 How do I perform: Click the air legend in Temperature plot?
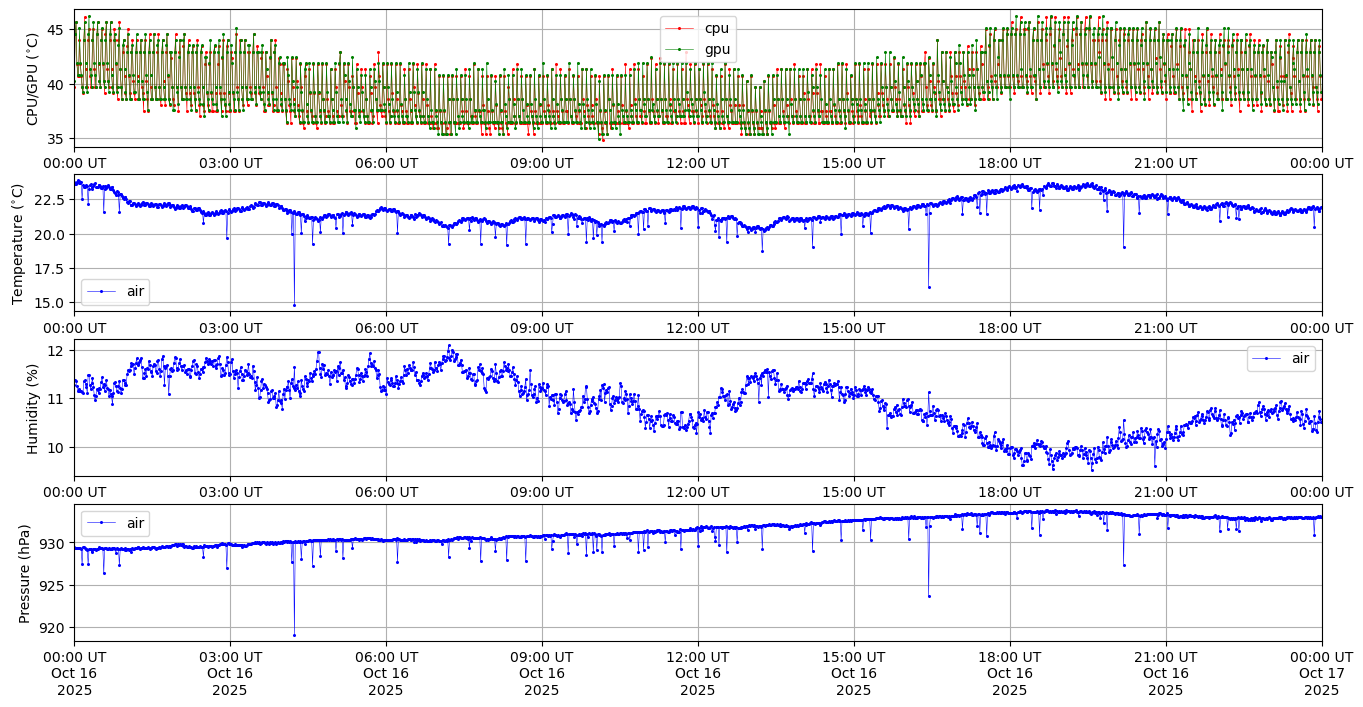pyautogui.click(x=134, y=291)
